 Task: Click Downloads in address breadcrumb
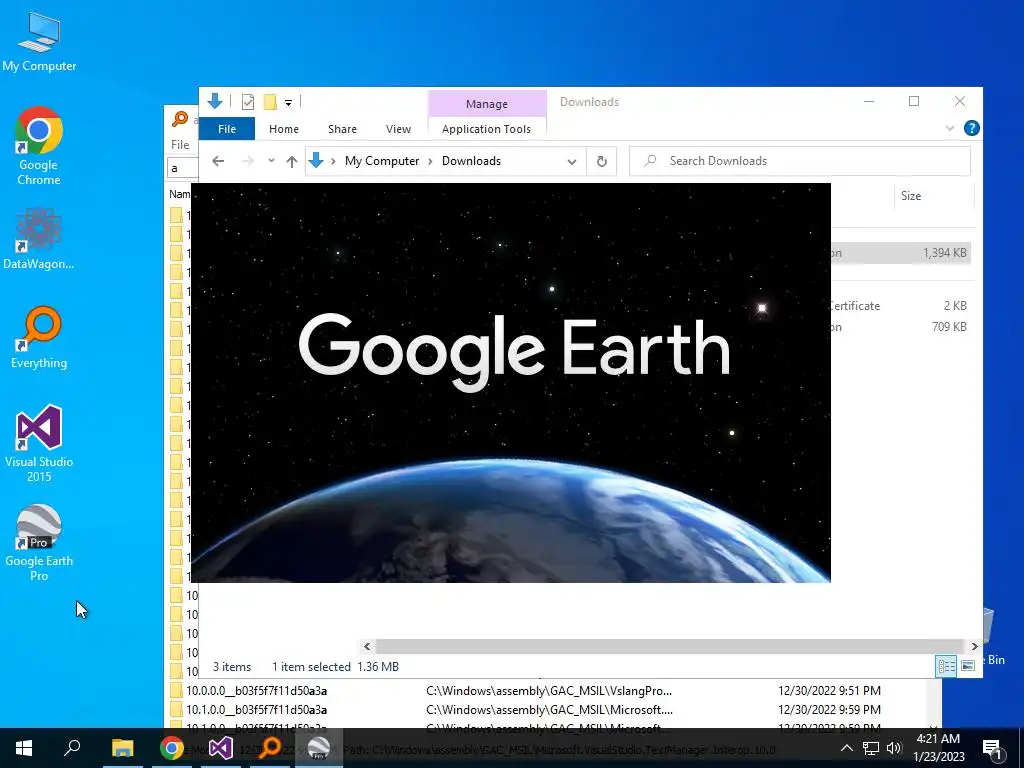point(471,161)
